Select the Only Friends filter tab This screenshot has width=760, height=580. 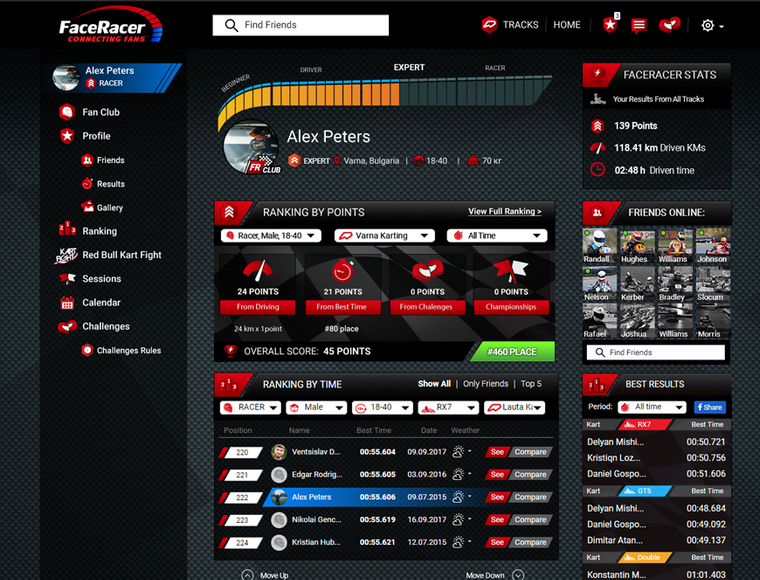[x=486, y=384]
